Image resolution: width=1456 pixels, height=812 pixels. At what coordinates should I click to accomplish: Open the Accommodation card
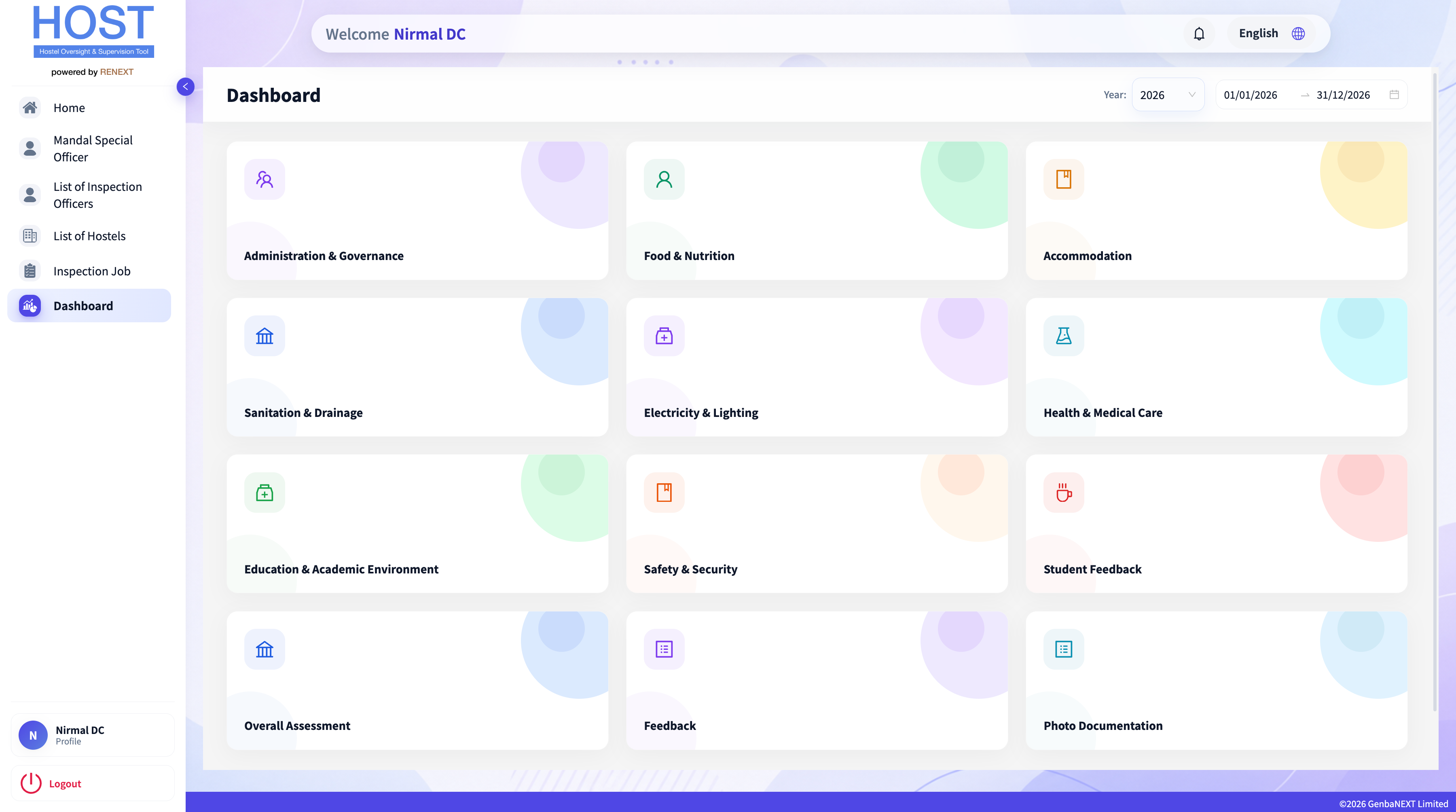click(1216, 211)
